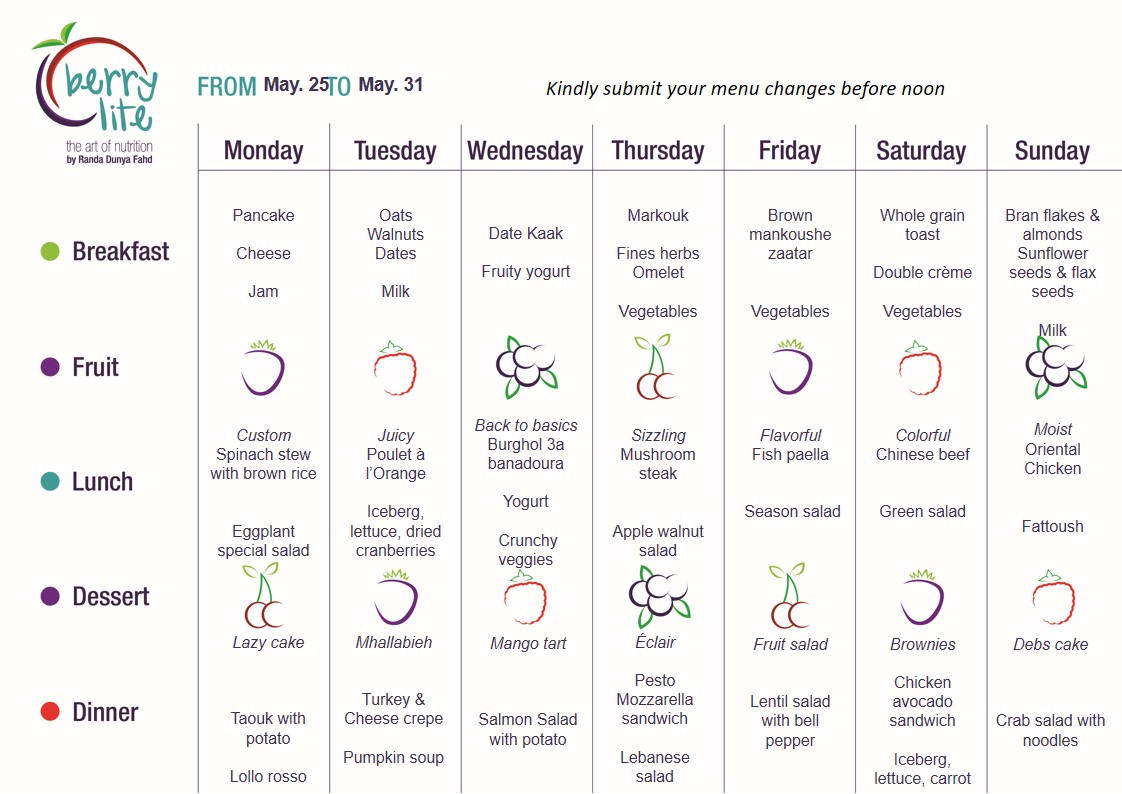
Task: Click the cherry icon above Lazy cake
Action: pyautogui.click(x=263, y=595)
